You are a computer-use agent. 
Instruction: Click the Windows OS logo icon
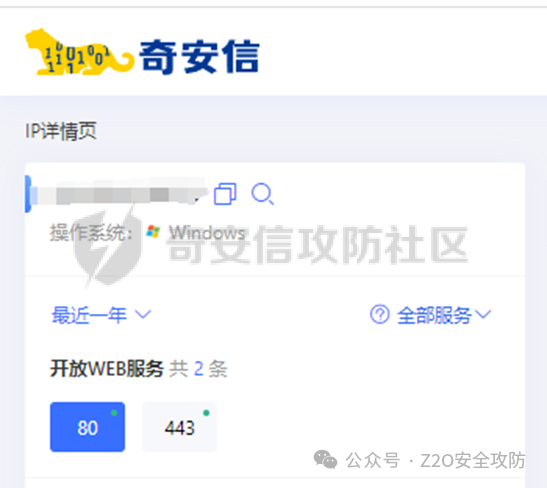(x=153, y=232)
